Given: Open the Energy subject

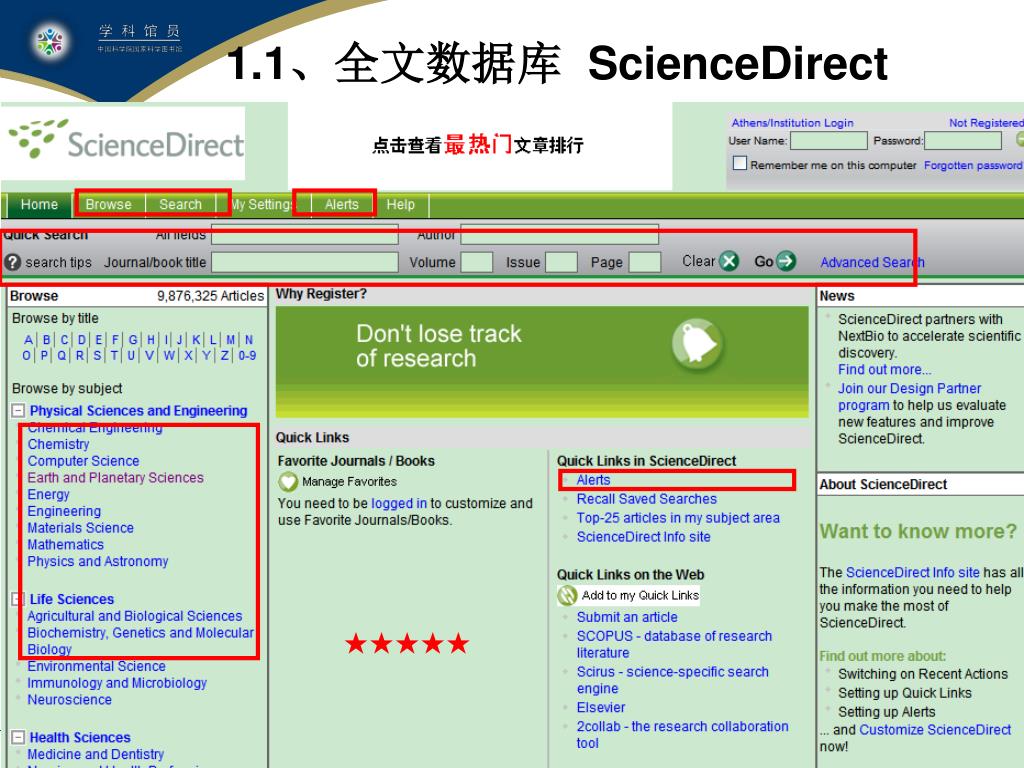Looking at the screenshot, I should 48,495.
